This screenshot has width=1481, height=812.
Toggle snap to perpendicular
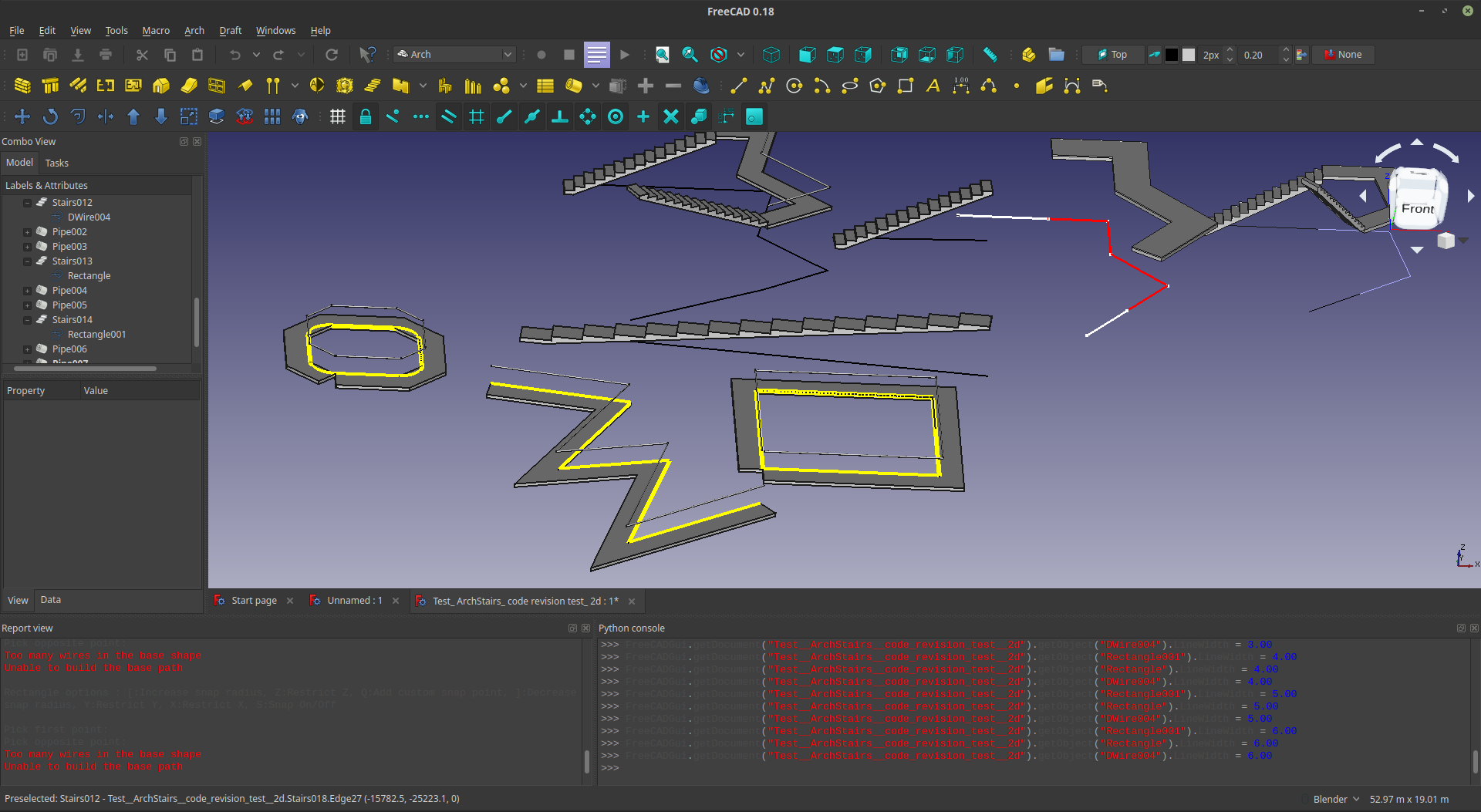point(559,116)
